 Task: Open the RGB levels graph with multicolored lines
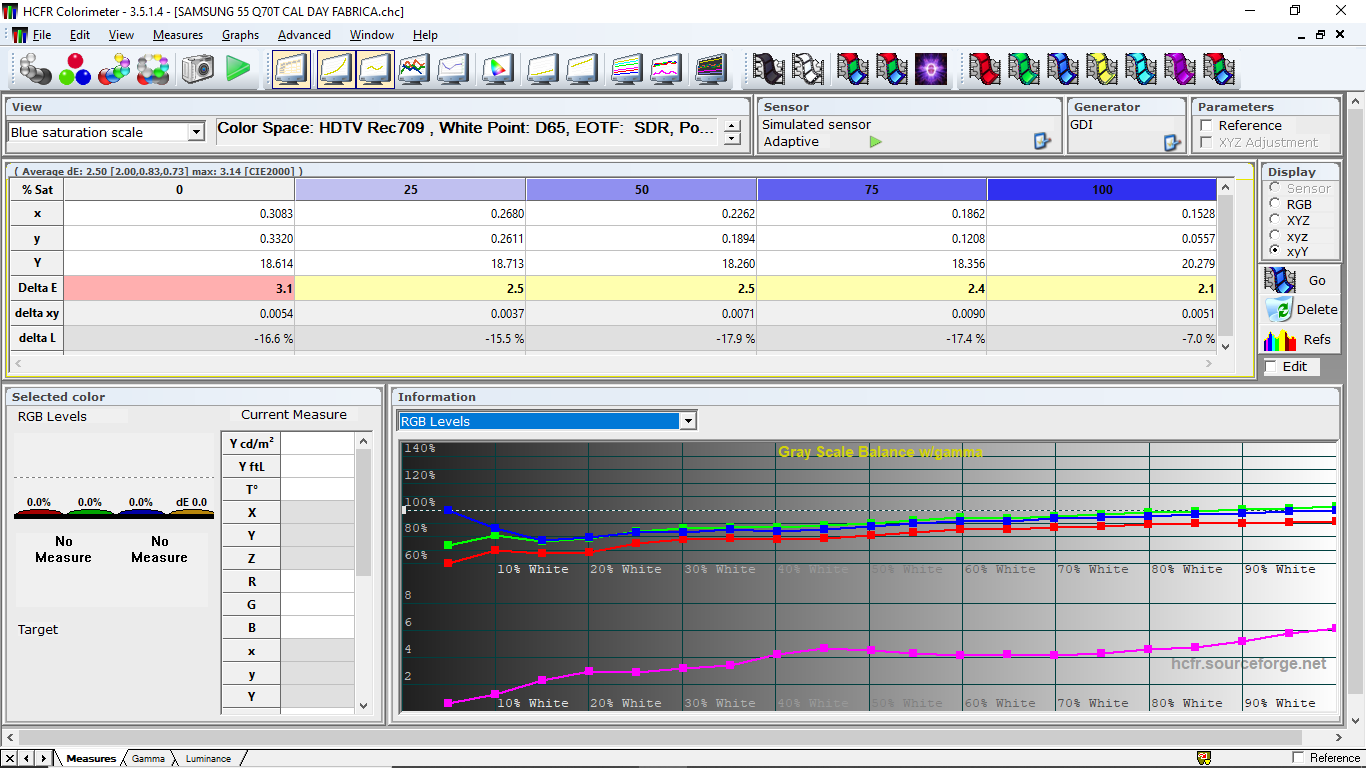pos(414,69)
